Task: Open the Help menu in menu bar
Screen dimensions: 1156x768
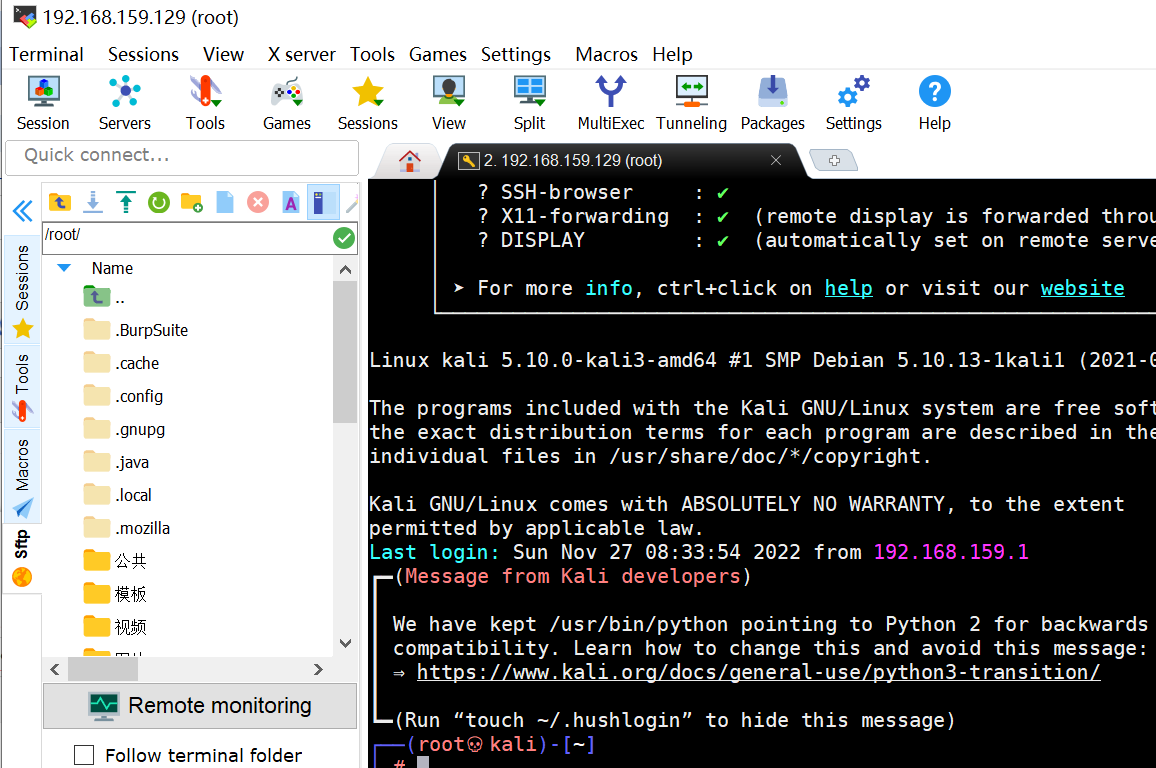Action: pos(672,55)
